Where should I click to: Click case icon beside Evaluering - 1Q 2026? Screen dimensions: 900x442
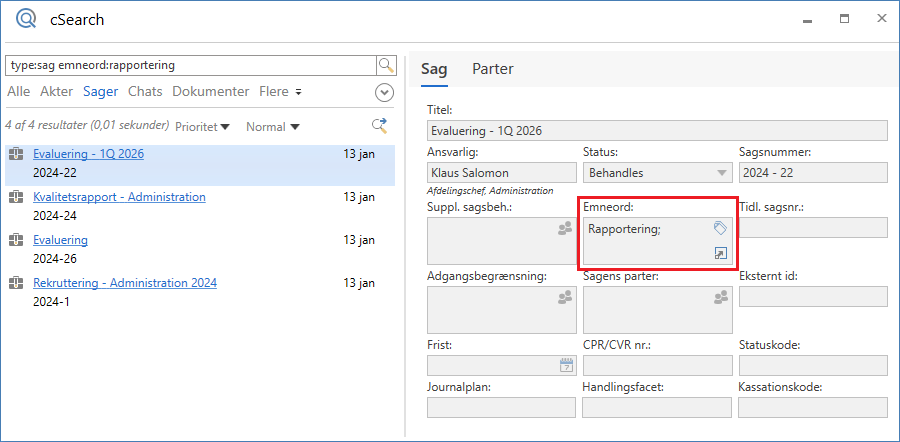tap(17, 154)
